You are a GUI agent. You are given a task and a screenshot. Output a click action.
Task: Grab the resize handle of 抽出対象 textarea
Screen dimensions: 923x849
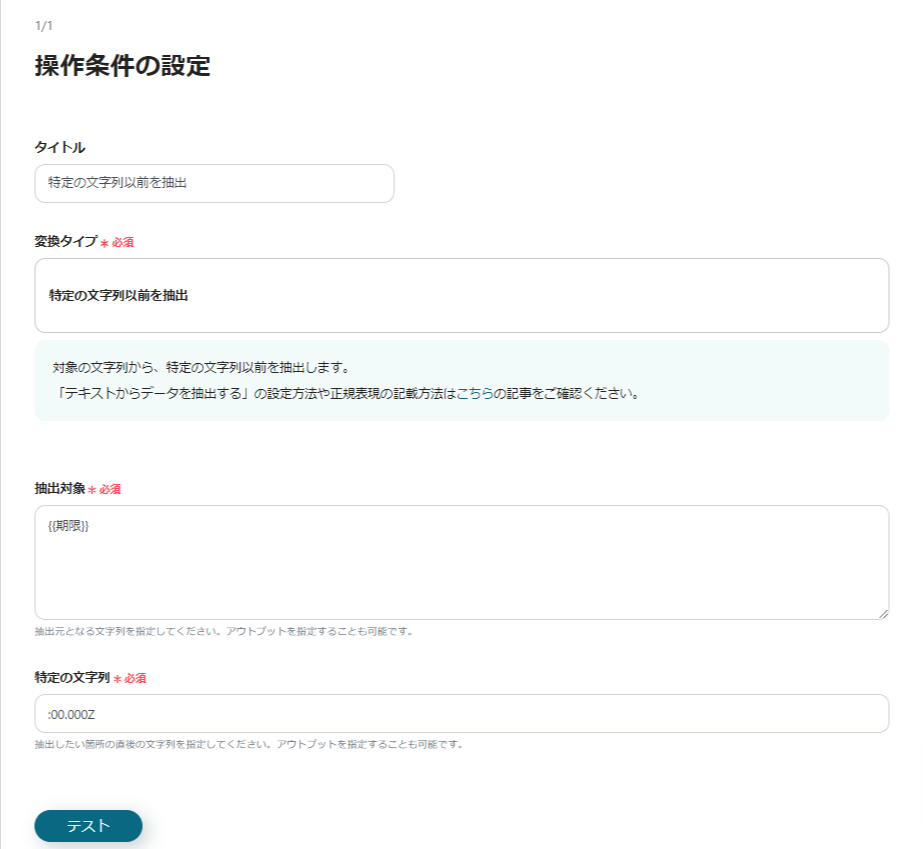click(883, 613)
